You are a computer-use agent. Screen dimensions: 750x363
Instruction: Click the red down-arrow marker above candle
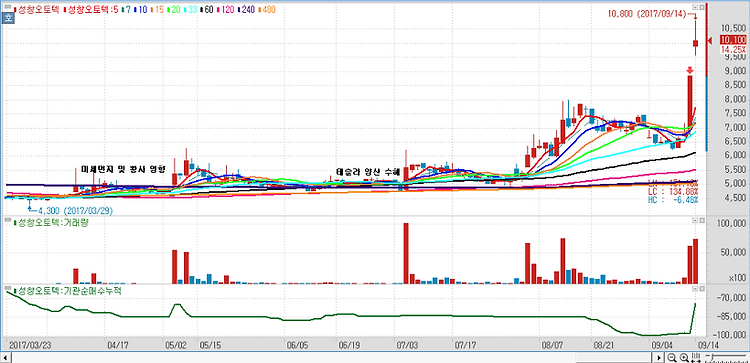click(x=690, y=71)
